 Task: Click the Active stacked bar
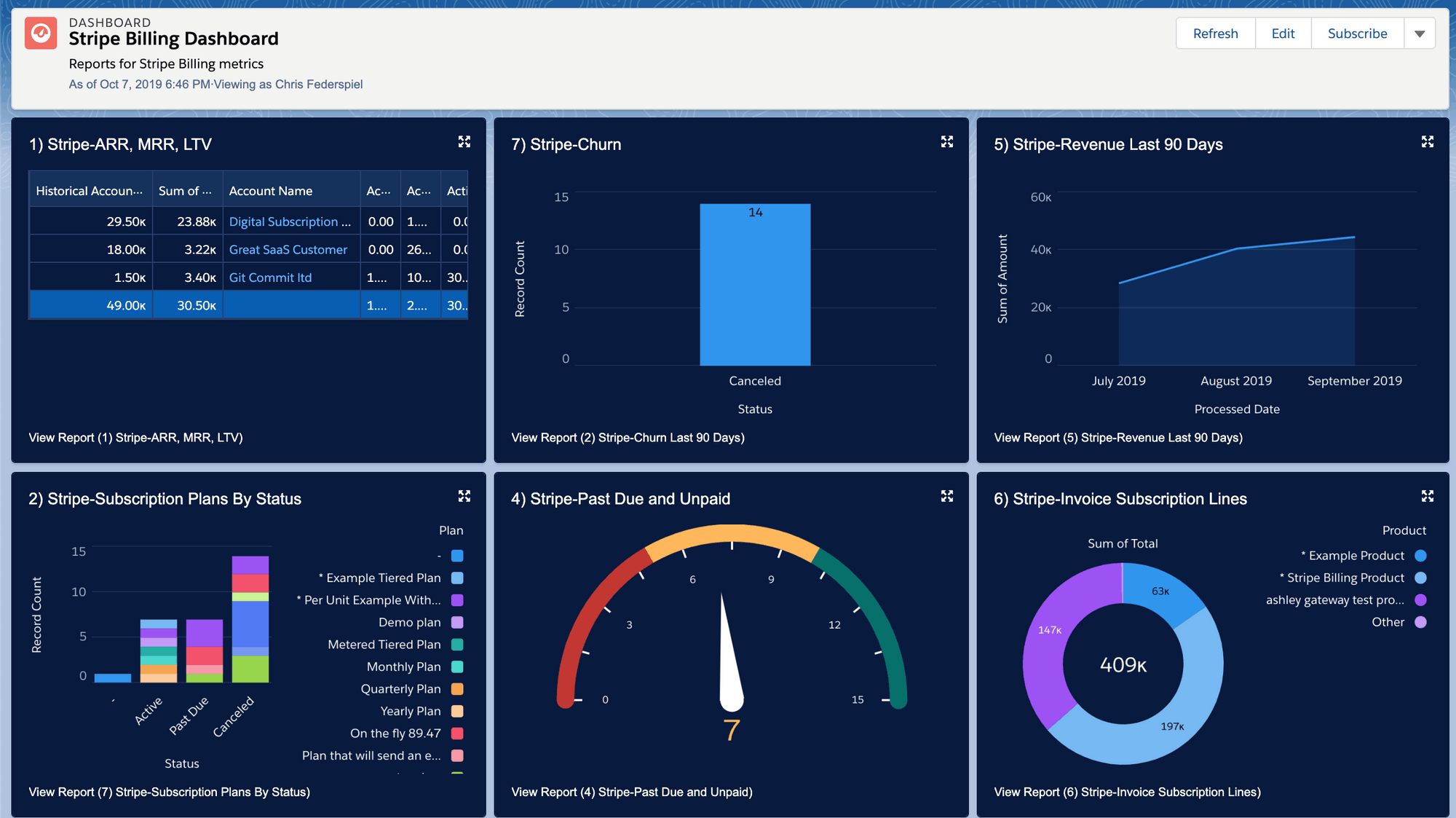[158, 650]
